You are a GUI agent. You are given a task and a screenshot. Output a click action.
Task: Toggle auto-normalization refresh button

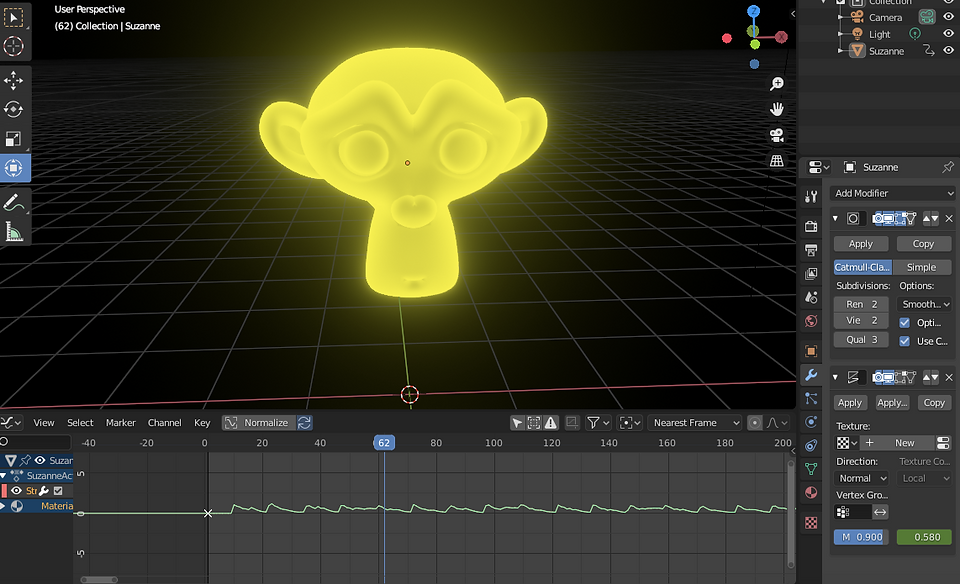click(304, 422)
